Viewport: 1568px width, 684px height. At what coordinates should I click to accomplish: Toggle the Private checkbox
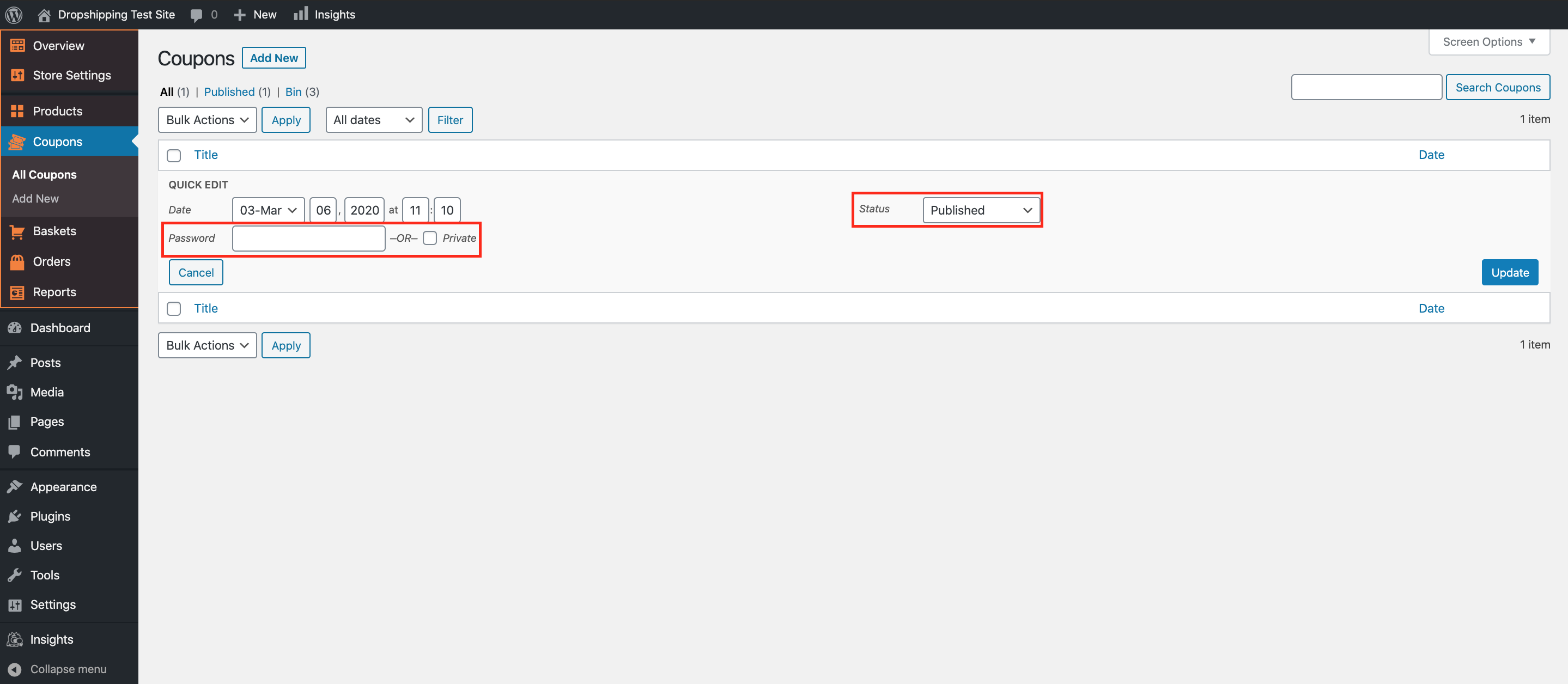[430, 238]
